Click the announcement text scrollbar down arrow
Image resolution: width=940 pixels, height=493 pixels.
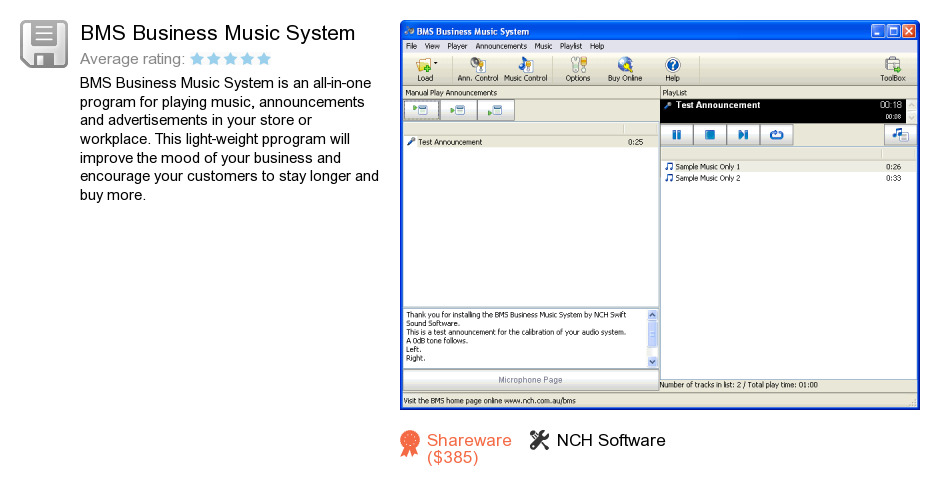coord(652,362)
